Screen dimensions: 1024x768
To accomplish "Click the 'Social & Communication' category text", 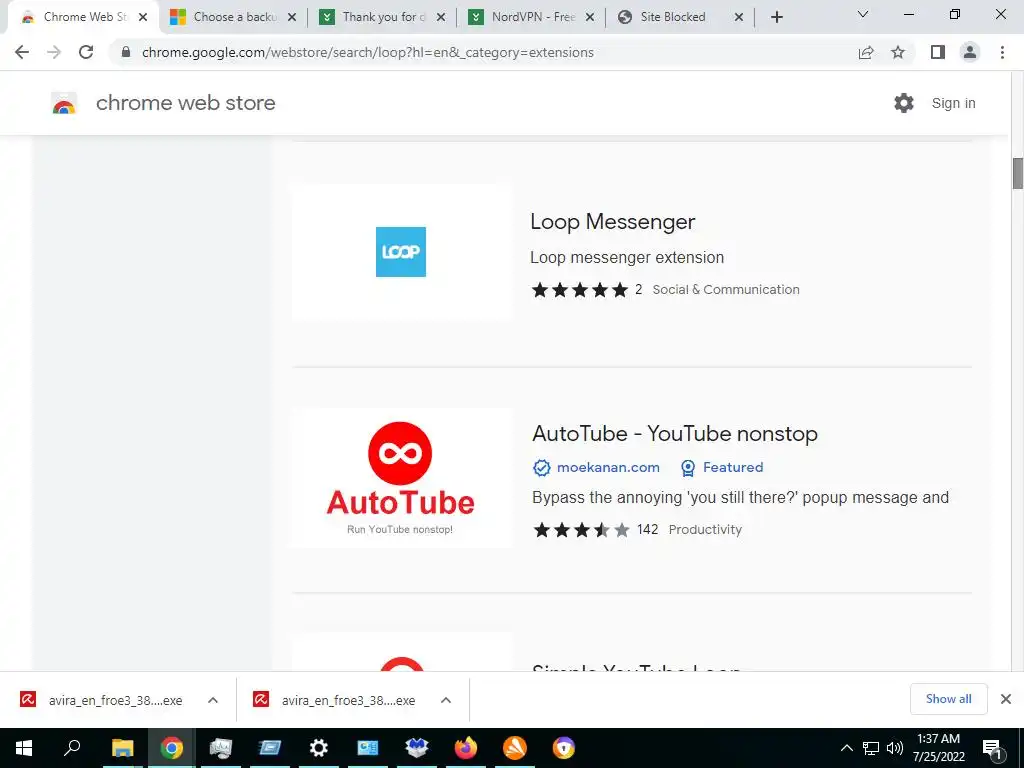I will (726, 289).
